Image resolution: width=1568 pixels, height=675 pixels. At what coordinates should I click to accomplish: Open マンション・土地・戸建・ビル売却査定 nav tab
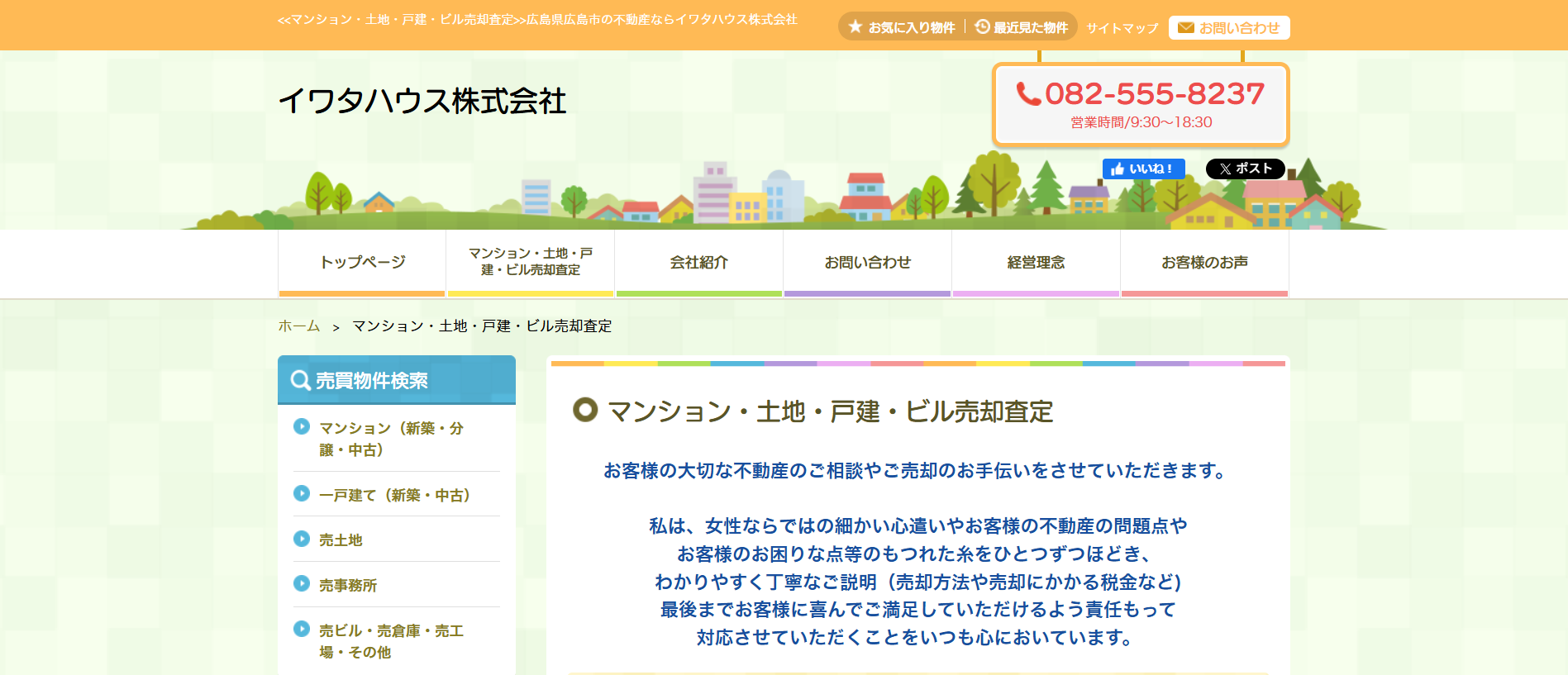pos(531,263)
